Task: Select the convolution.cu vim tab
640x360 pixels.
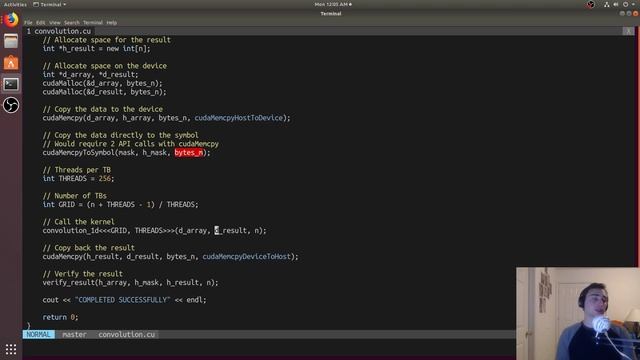Action: 59,31
